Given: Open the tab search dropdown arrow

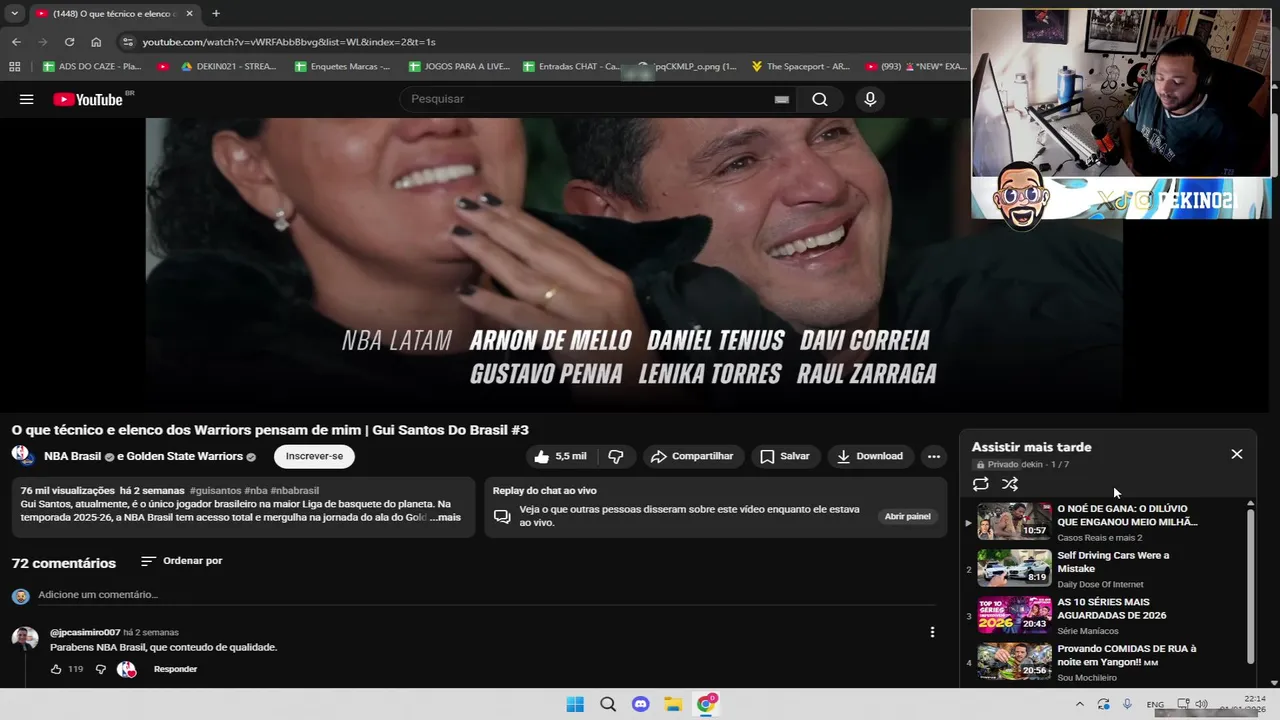Looking at the screenshot, I should (14, 13).
